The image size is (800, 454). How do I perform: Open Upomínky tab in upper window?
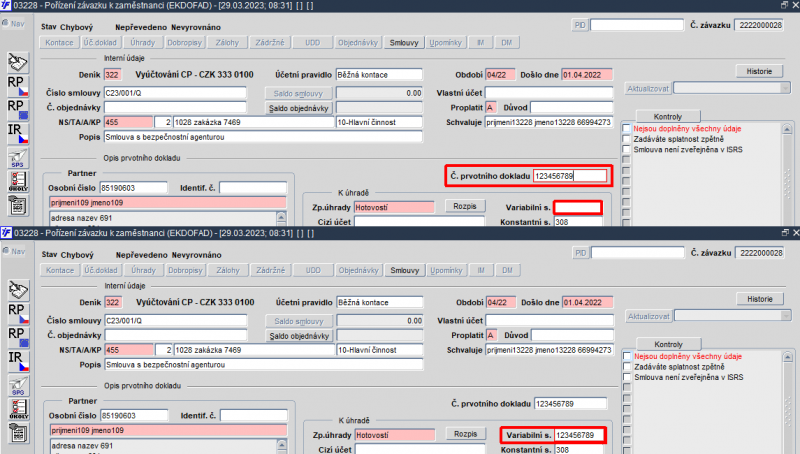click(445, 42)
